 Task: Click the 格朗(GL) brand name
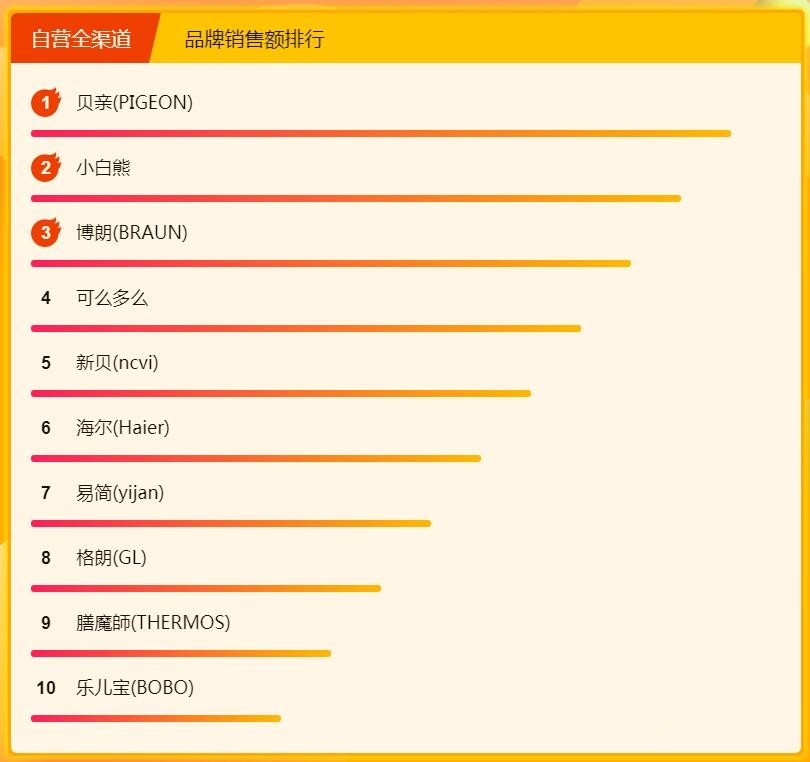[x=111, y=557]
